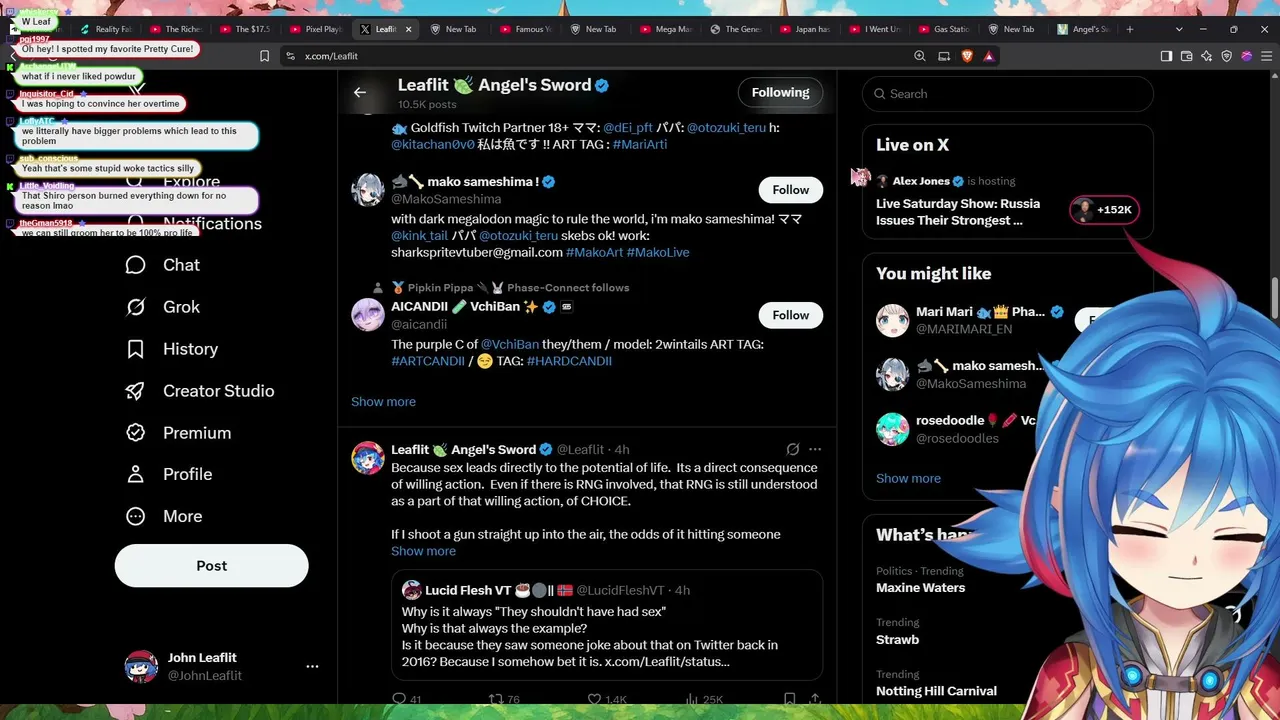Switch to the Famous Yo tab
Image resolution: width=1280 pixels, height=720 pixels.
[x=525, y=29]
